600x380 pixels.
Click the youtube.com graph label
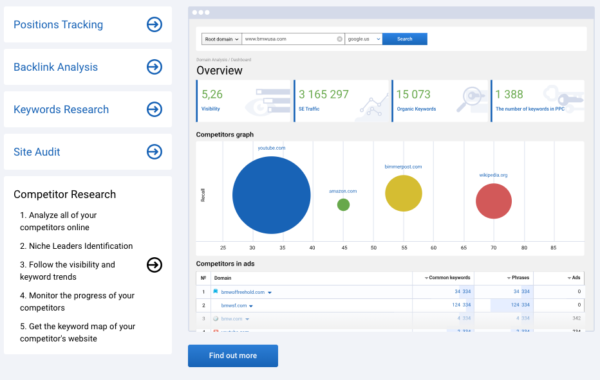pos(271,148)
